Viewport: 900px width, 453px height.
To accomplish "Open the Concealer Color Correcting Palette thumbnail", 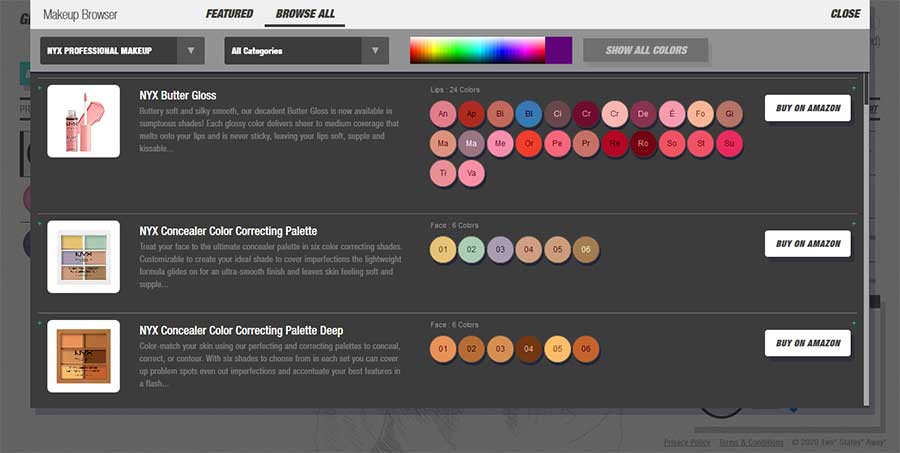I will (83, 257).
